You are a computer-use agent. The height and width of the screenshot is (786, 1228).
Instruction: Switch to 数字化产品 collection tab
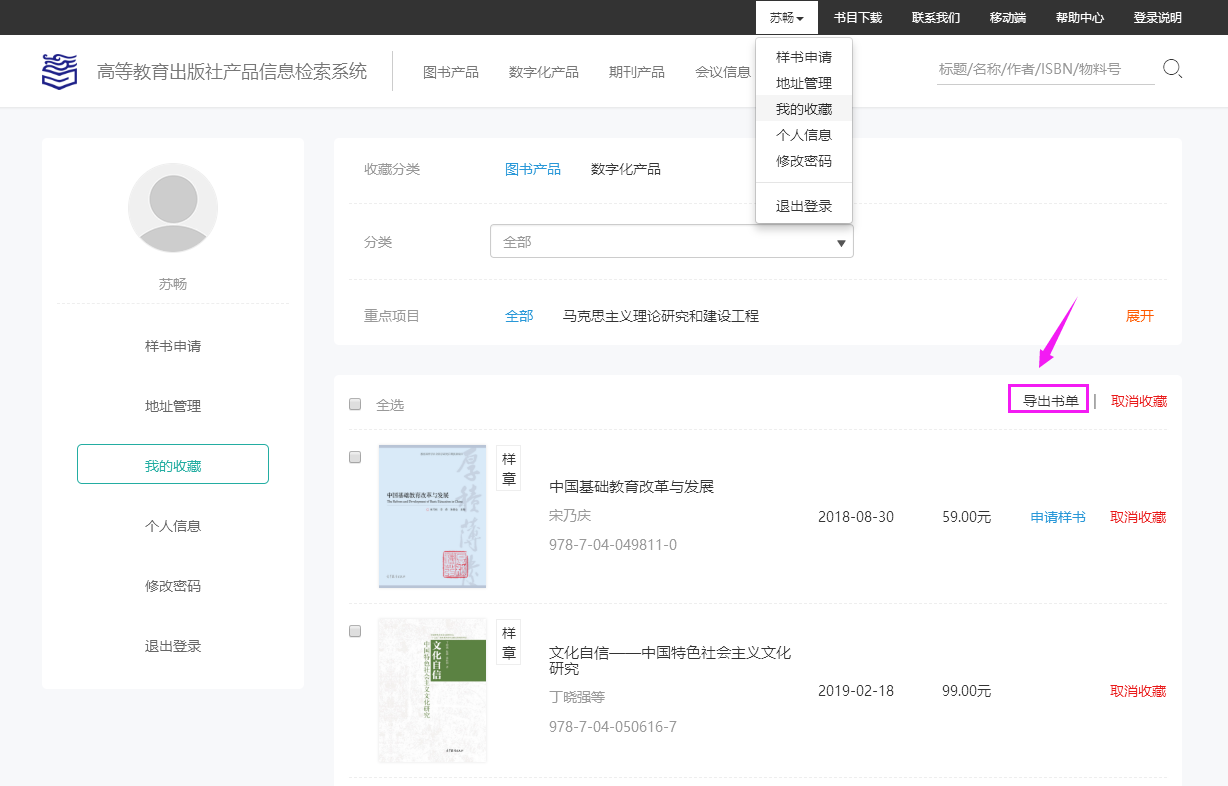point(625,169)
